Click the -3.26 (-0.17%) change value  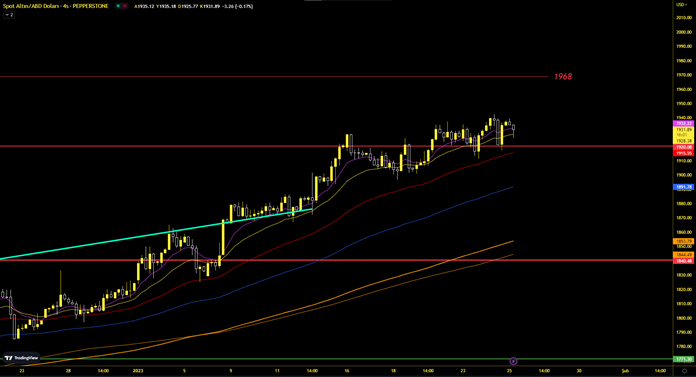237,6
